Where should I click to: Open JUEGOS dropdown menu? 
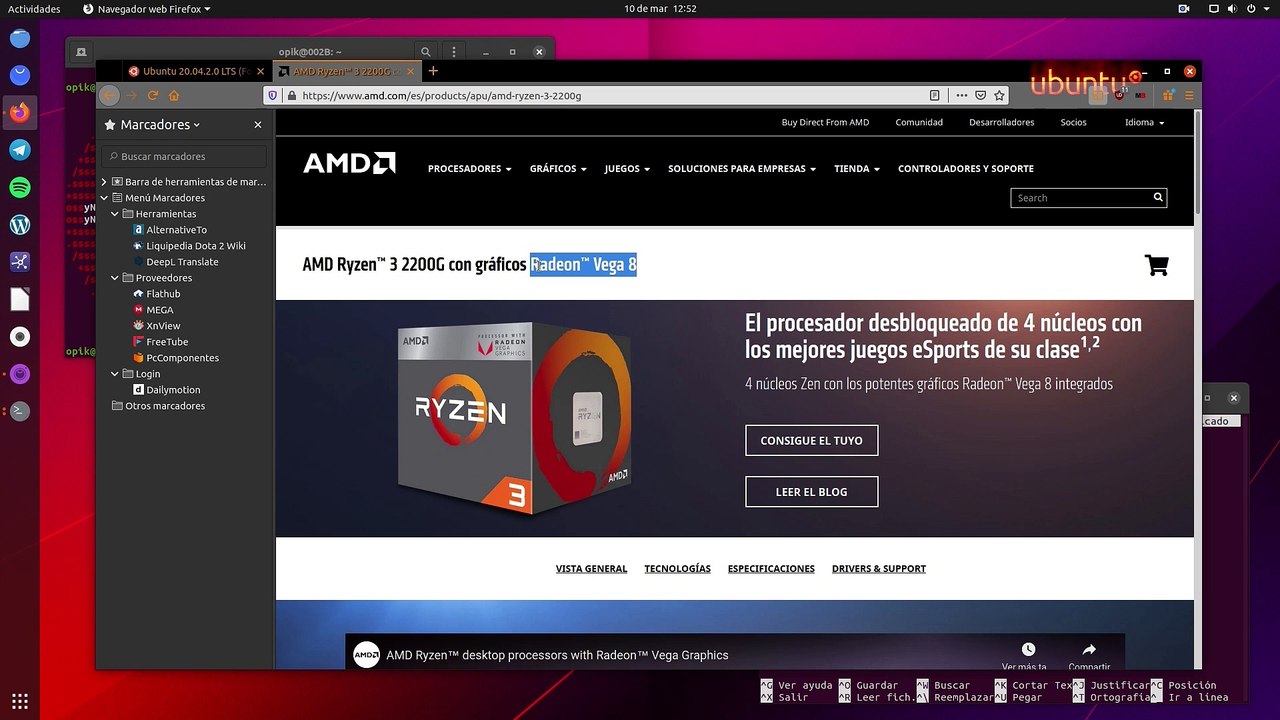[x=627, y=169]
